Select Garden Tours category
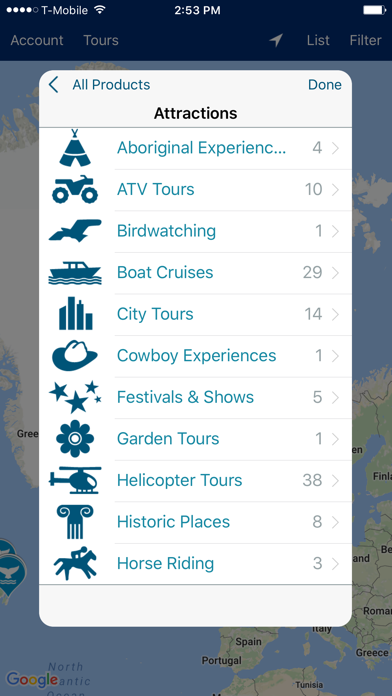 pyautogui.click(x=195, y=439)
